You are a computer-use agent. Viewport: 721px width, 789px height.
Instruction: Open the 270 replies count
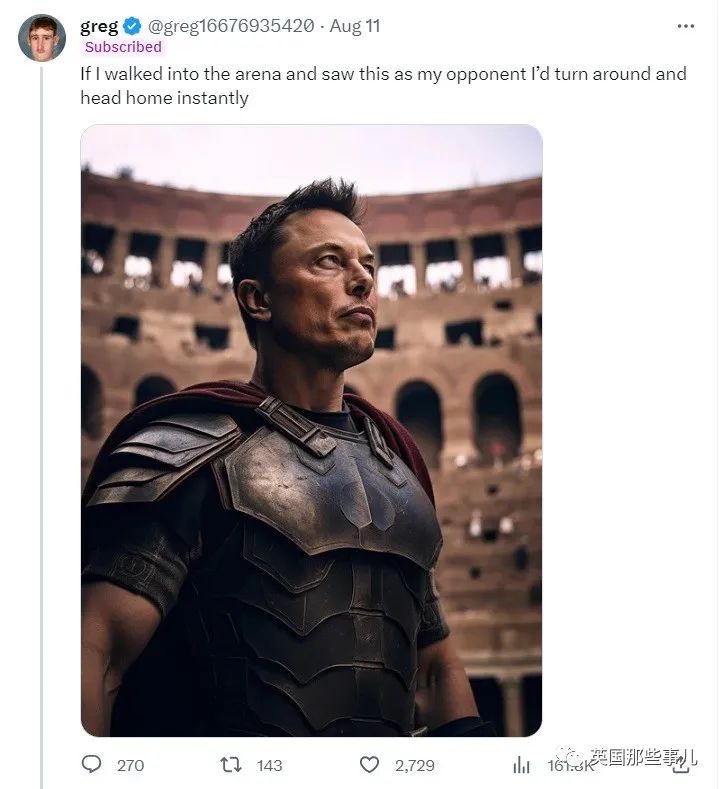[x=130, y=765]
